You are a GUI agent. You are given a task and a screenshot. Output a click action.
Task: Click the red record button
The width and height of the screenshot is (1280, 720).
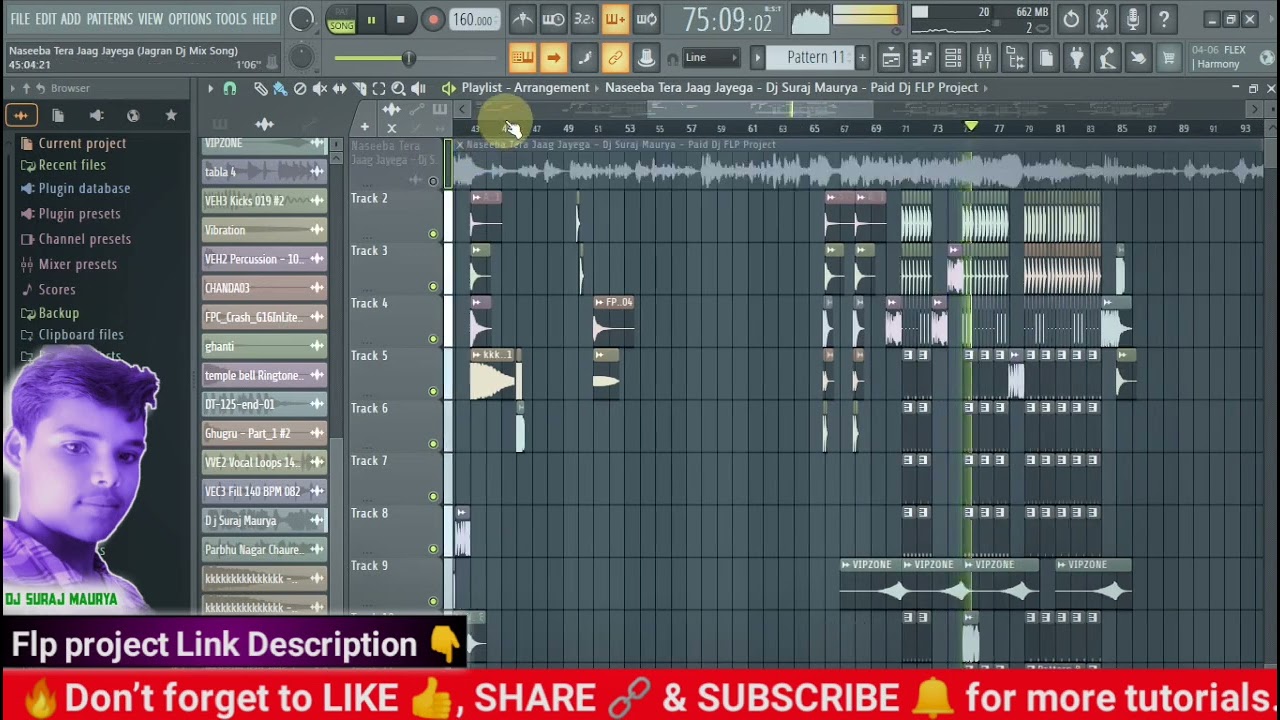432,20
